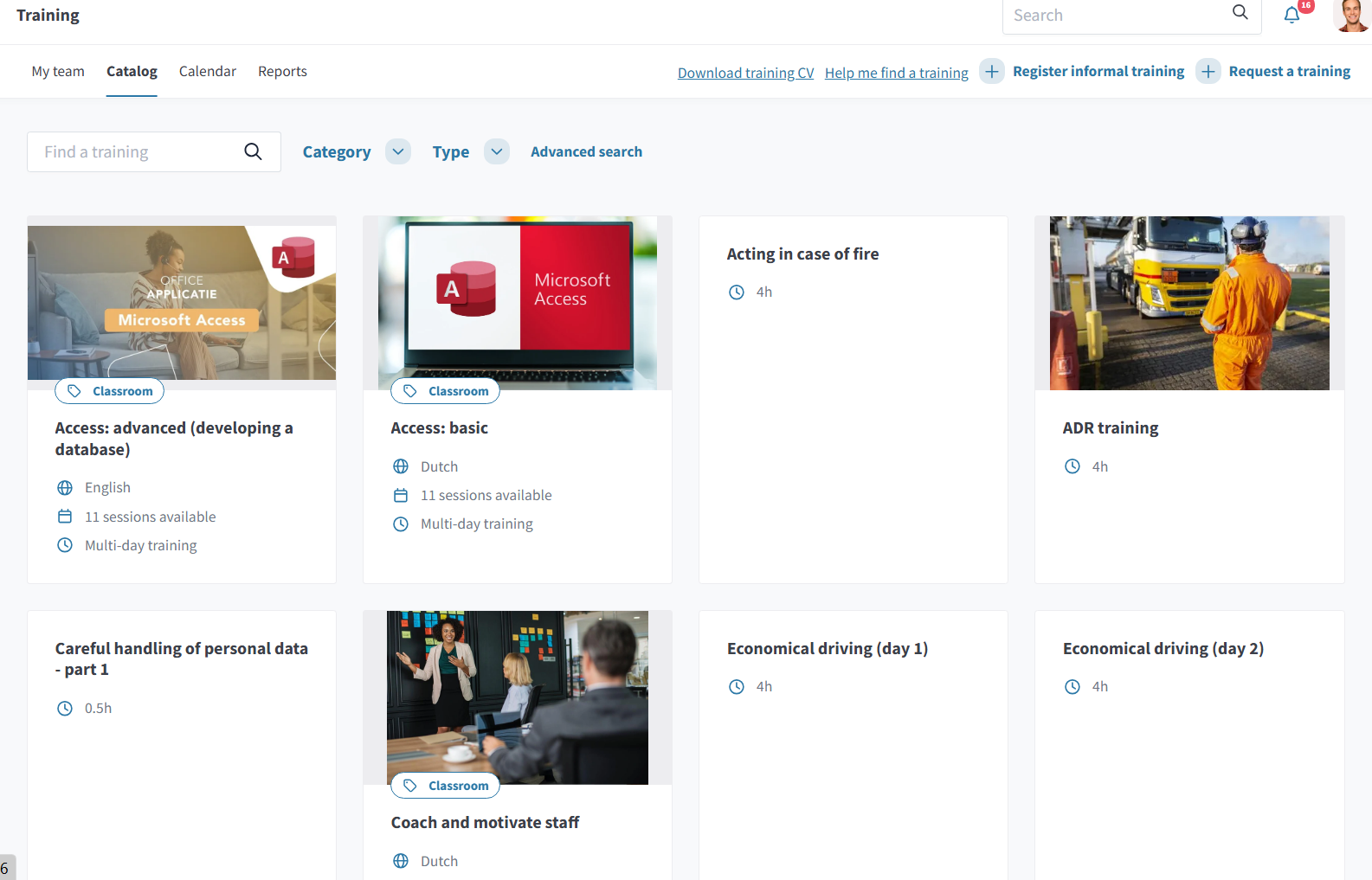Click tag icon on Access: basic Classroom badge
The height and width of the screenshot is (880, 1372).
(410, 391)
